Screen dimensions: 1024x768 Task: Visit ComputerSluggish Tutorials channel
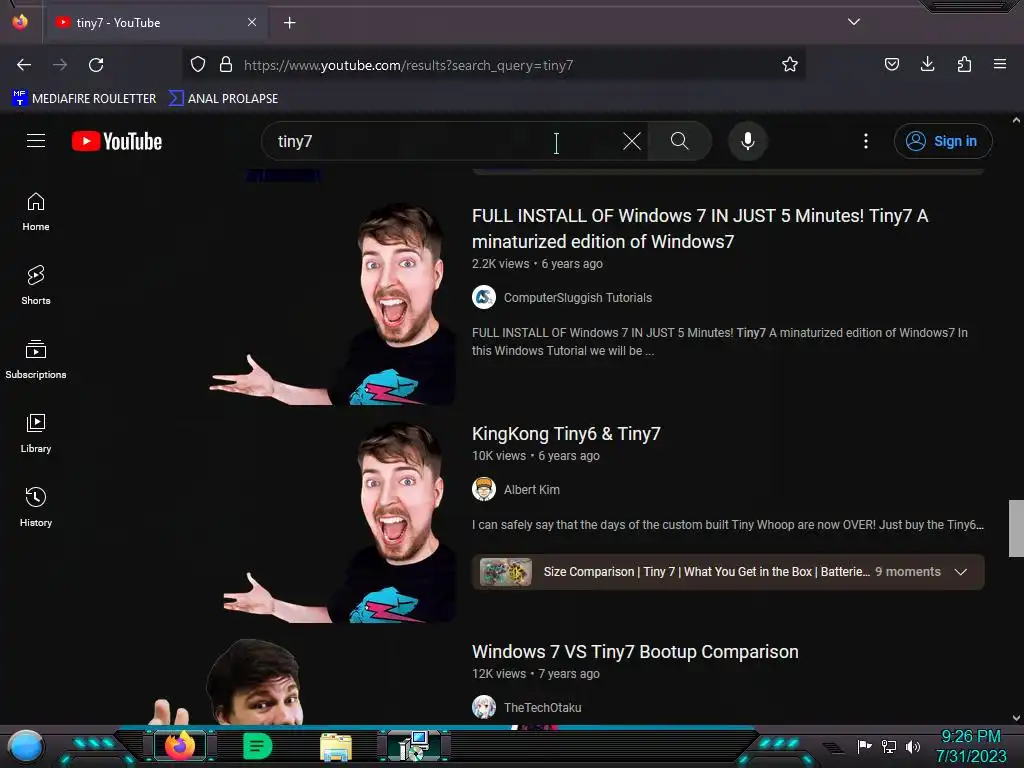pos(578,298)
